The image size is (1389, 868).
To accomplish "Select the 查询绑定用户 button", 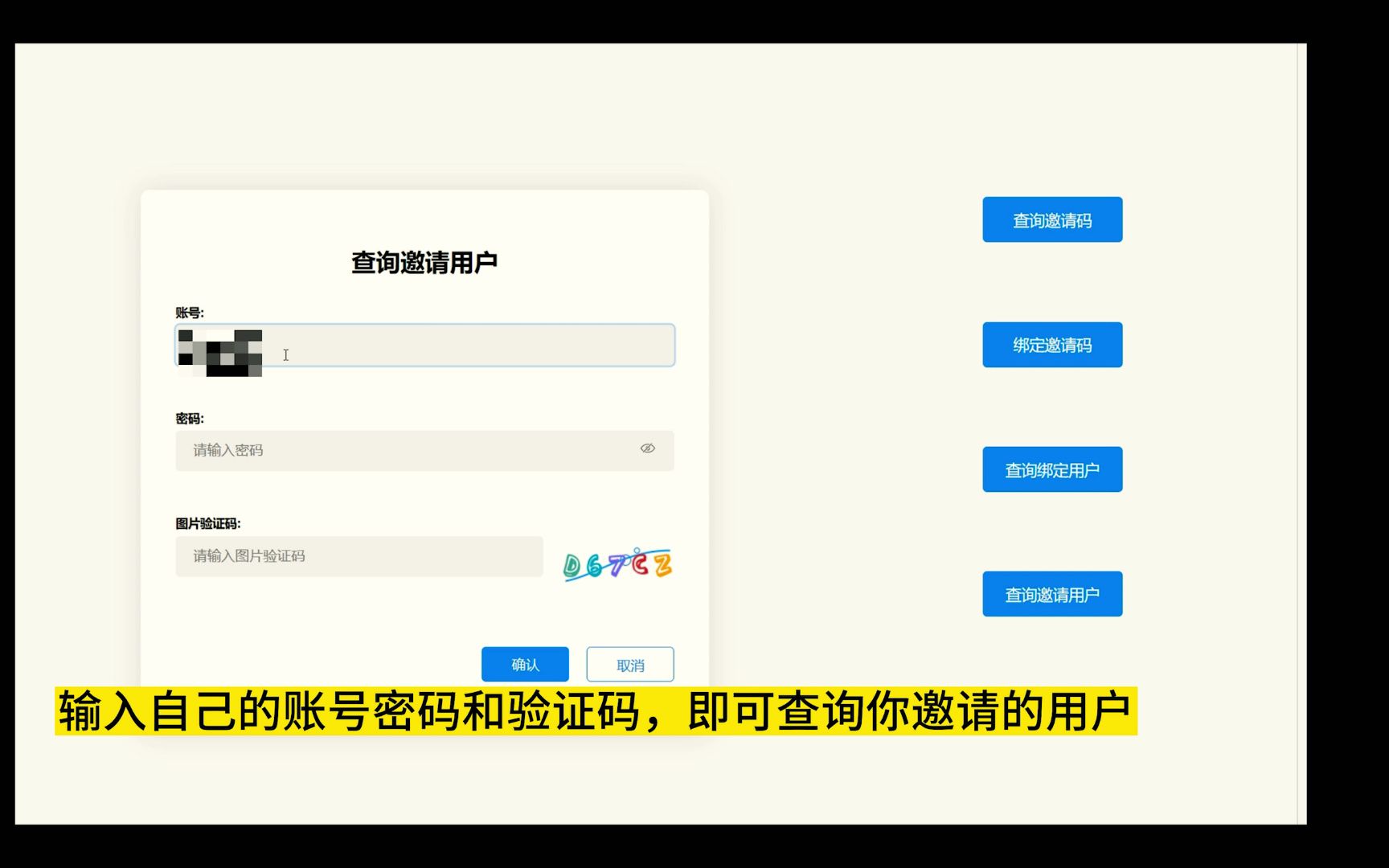I will point(1052,469).
